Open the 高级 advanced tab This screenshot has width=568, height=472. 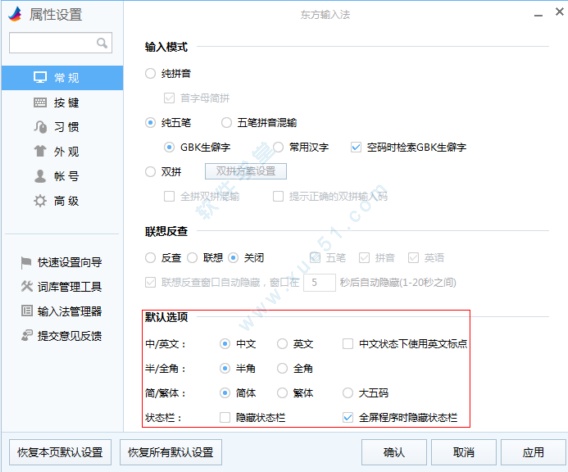(62, 201)
